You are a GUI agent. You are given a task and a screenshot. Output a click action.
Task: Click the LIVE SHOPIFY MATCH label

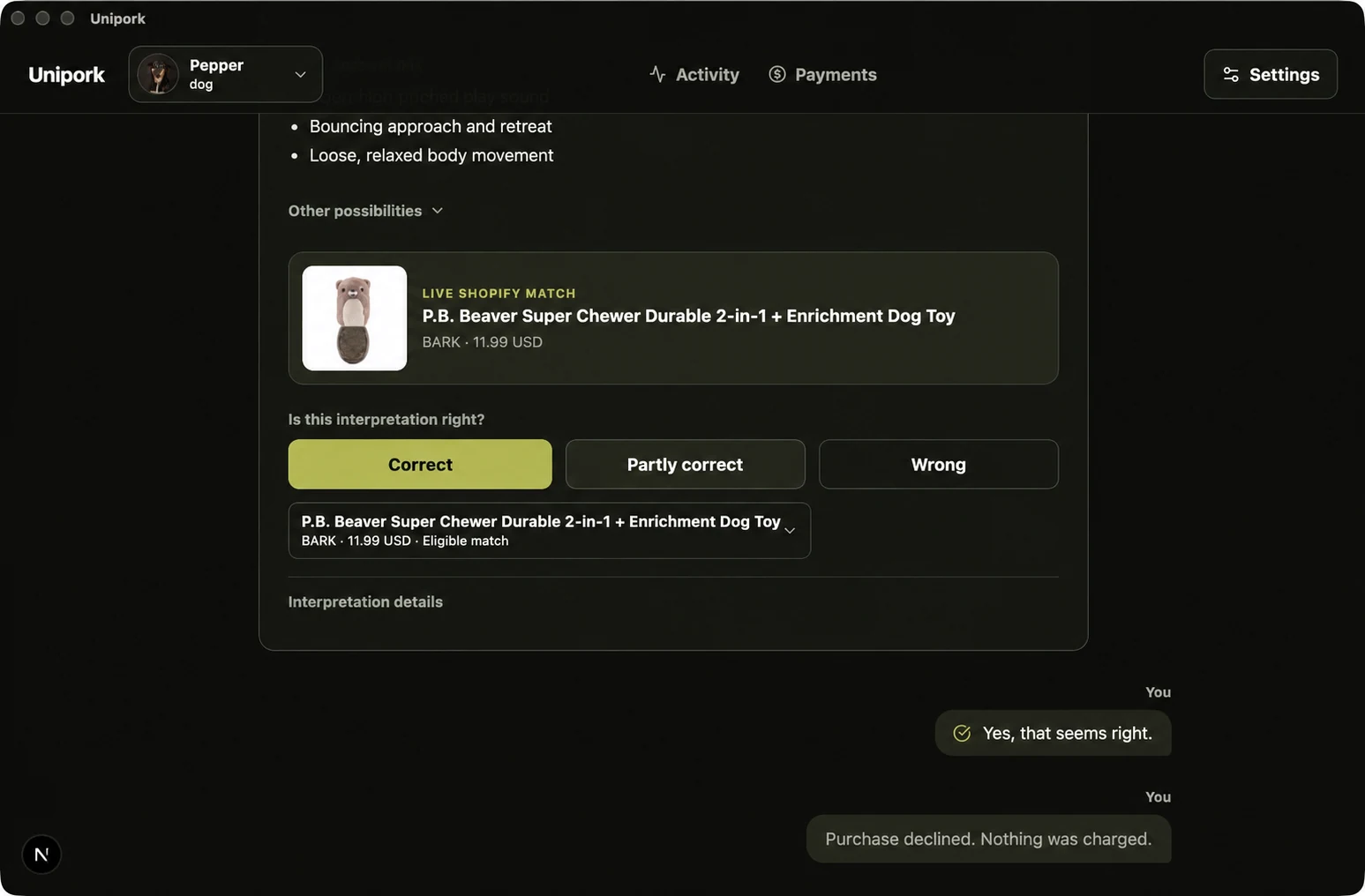tap(499, 294)
